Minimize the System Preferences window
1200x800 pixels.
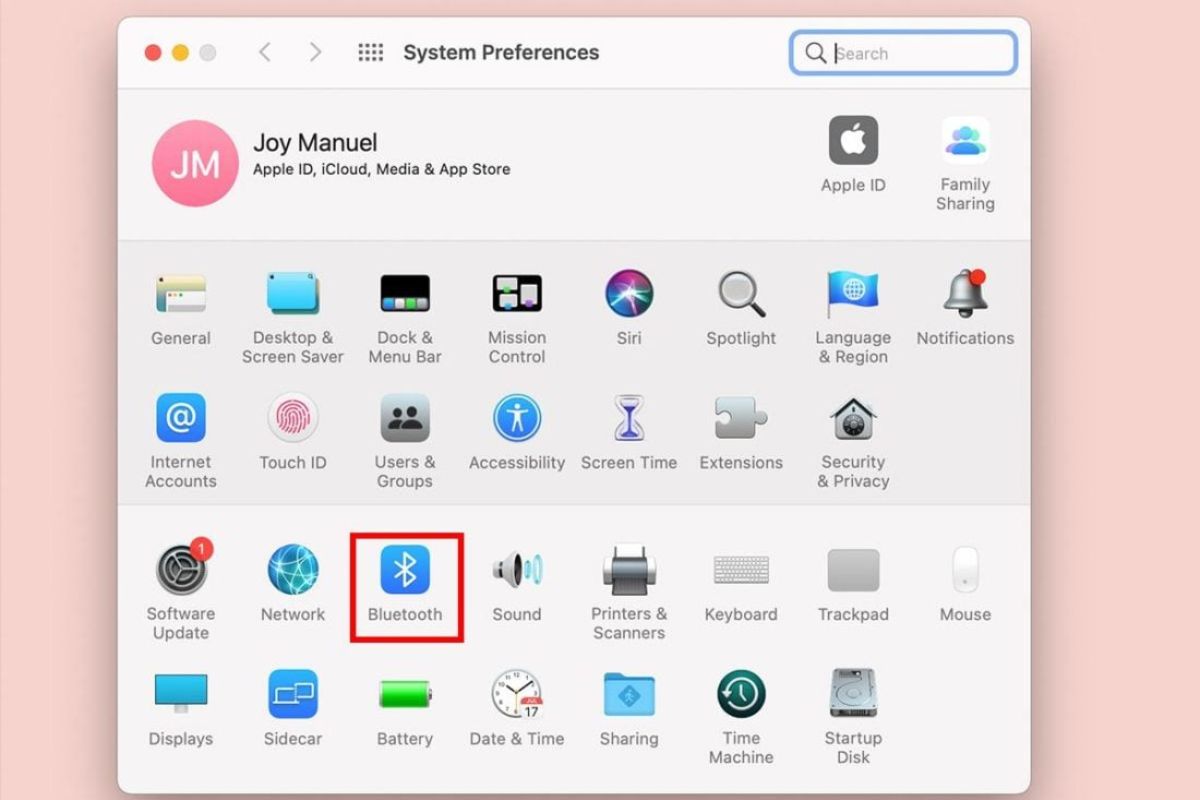(180, 52)
